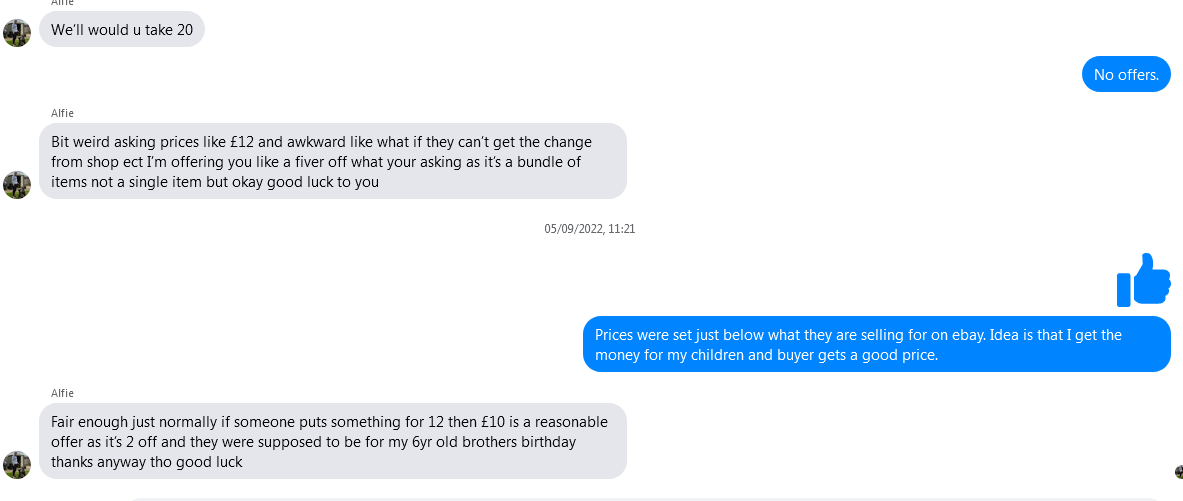This screenshot has width=1183, height=501.
Task: Click the blue thumbs-up like sticker
Action: 1143,279
